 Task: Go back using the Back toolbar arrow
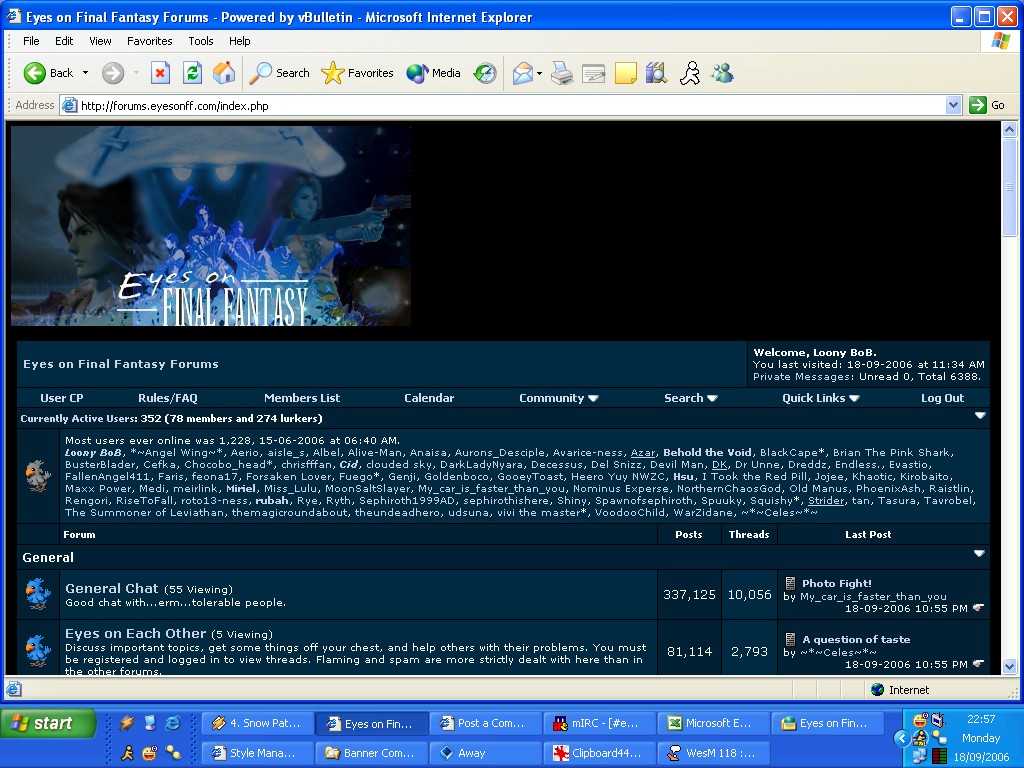click(x=48, y=73)
